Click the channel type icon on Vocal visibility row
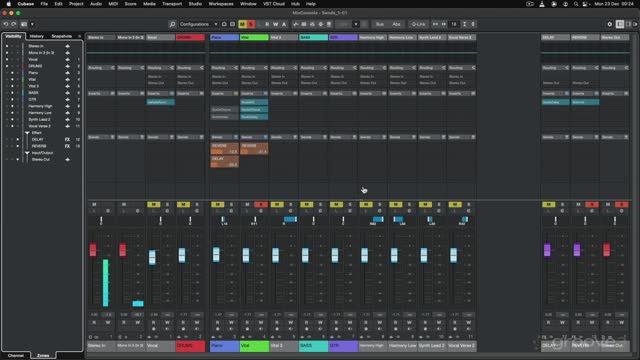This screenshot has width=640, height=360. click(67, 60)
